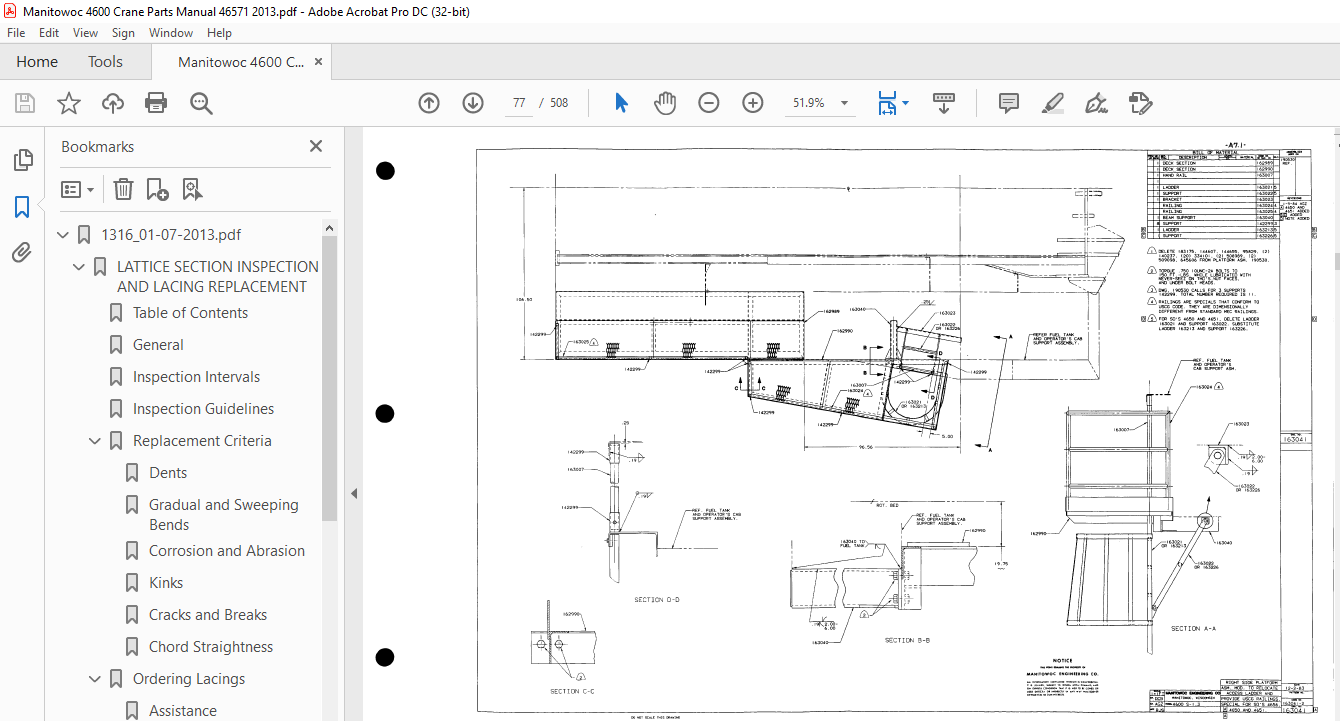1340x721 pixels.
Task: Open the zoom level dropdown
Action: [844, 103]
